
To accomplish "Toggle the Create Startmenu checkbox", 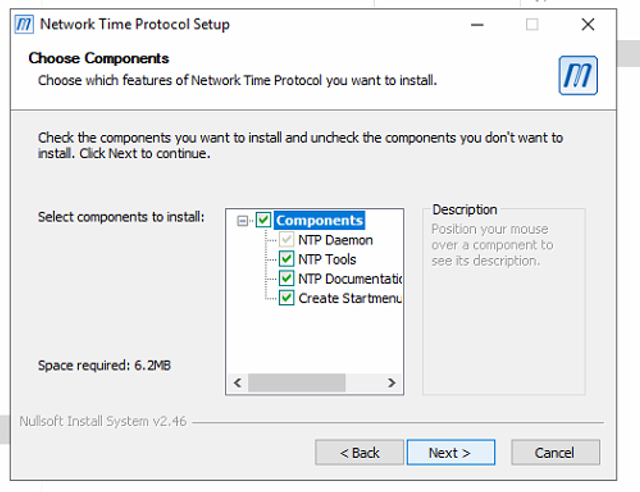I will click(287, 298).
